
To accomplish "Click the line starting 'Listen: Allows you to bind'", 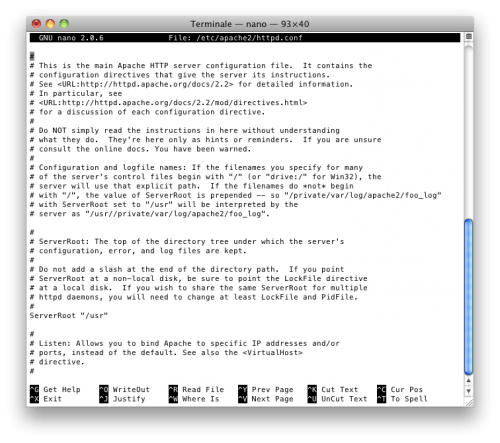I will pyautogui.click(x=185, y=343).
